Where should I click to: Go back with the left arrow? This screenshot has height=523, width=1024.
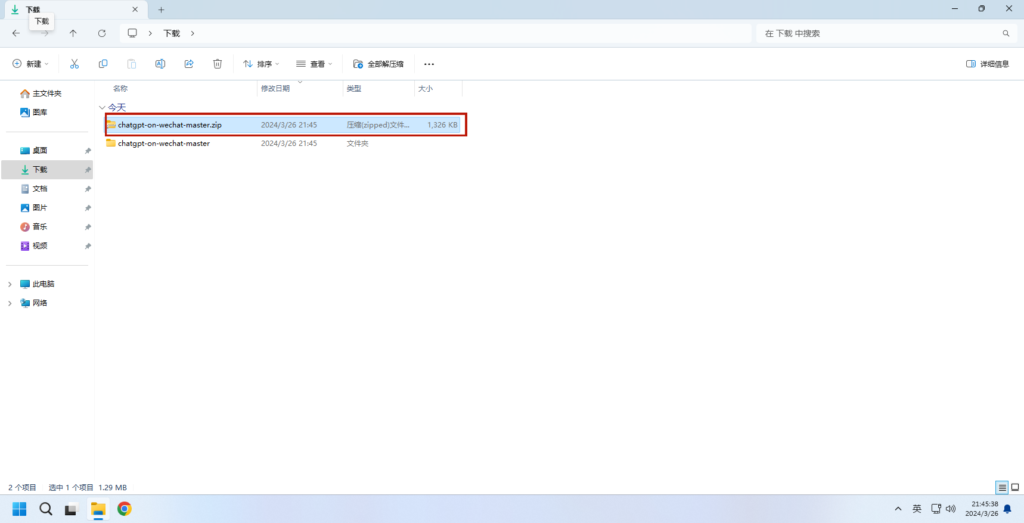[16, 33]
